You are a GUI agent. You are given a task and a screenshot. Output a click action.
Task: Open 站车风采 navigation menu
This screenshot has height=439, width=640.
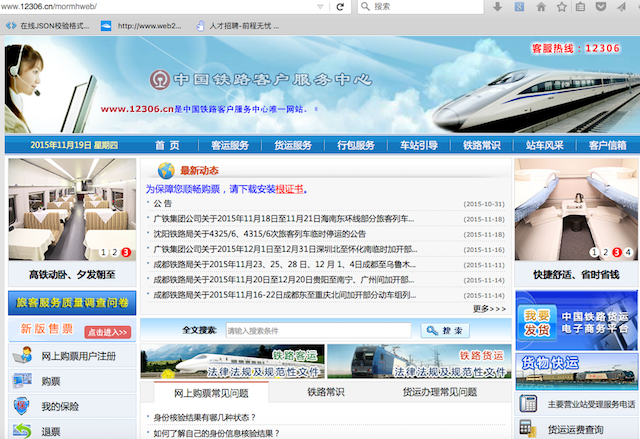tap(544, 145)
